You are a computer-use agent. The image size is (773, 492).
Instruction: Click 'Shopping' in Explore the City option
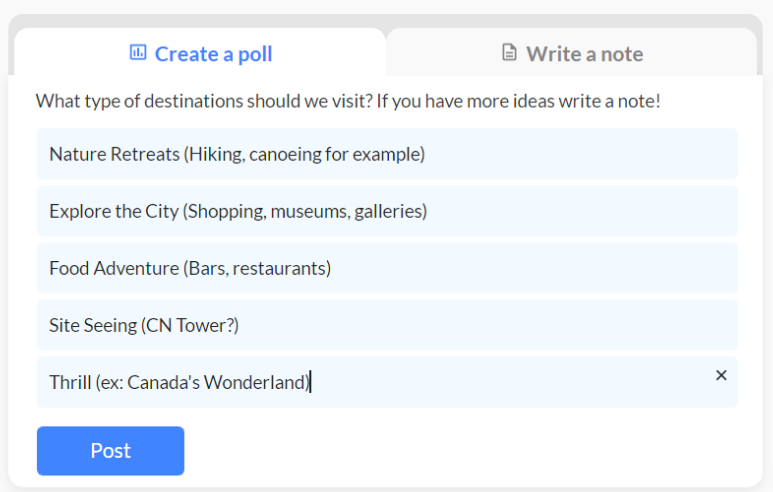click(222, 211)
